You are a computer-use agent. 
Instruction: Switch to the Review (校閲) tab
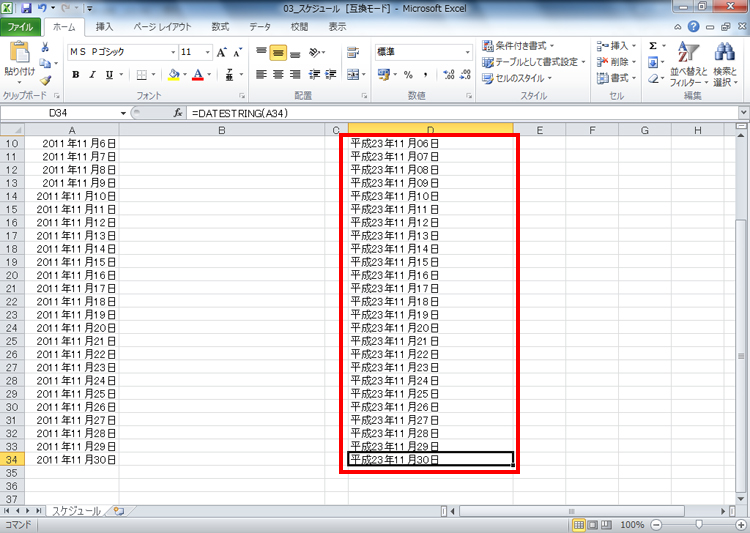coord(299,27)
